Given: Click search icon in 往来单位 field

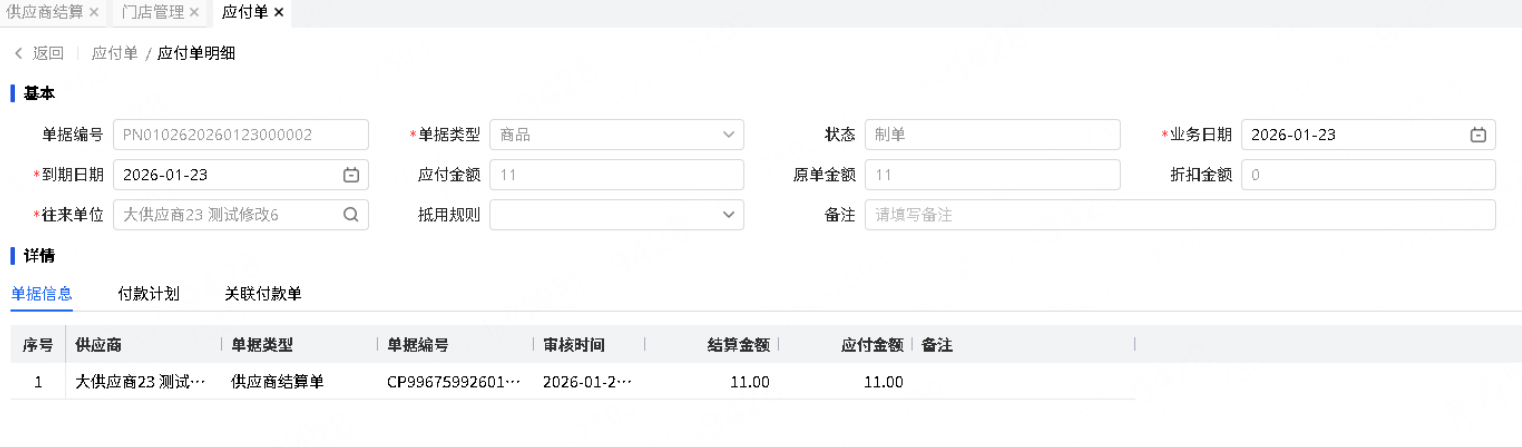Looking at the screenshot, I should (x=351, y=214).
